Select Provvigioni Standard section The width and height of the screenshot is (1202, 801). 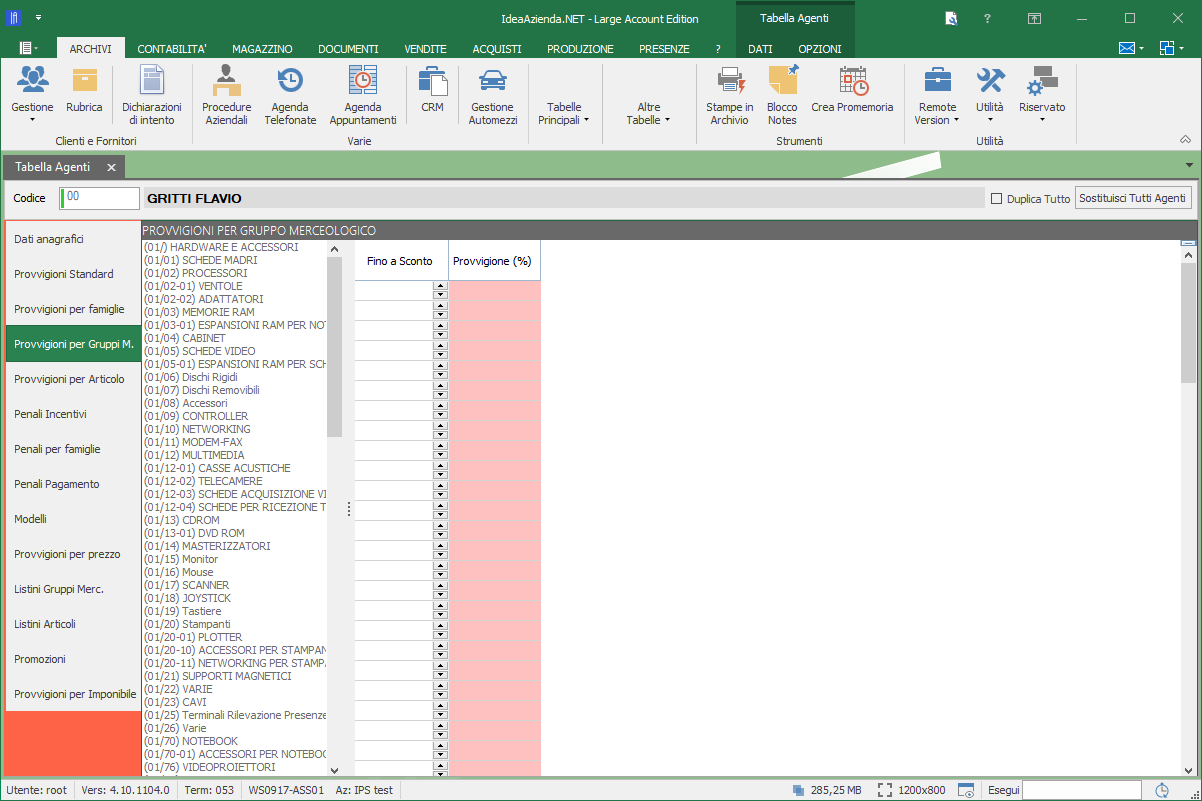pos(73,274)
